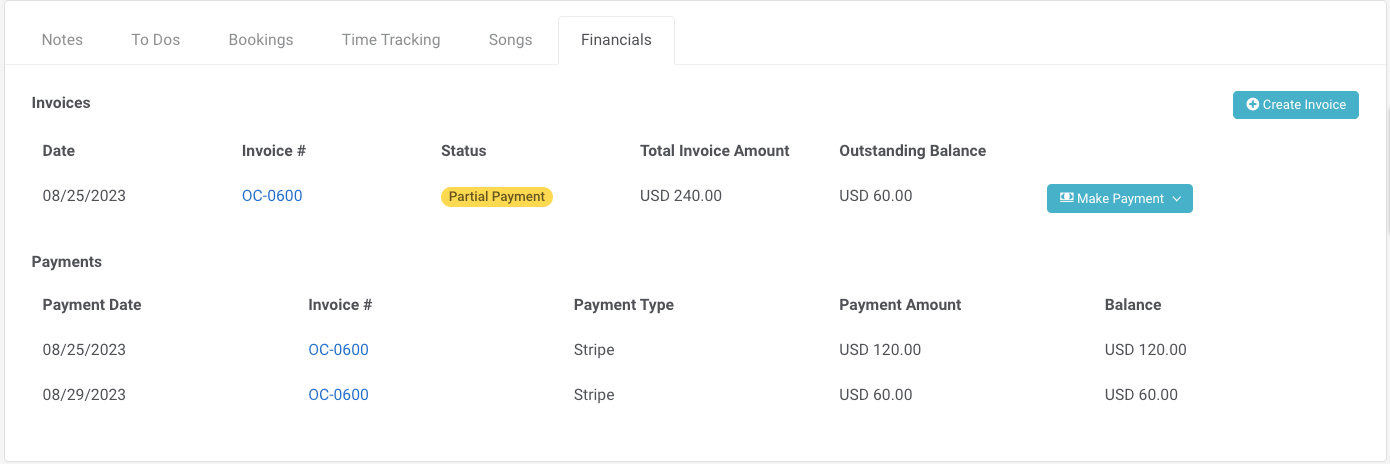Viewport: 1390px width, 464px height.
Task: Switch to the Notes tab
Action: click(62, 40)
